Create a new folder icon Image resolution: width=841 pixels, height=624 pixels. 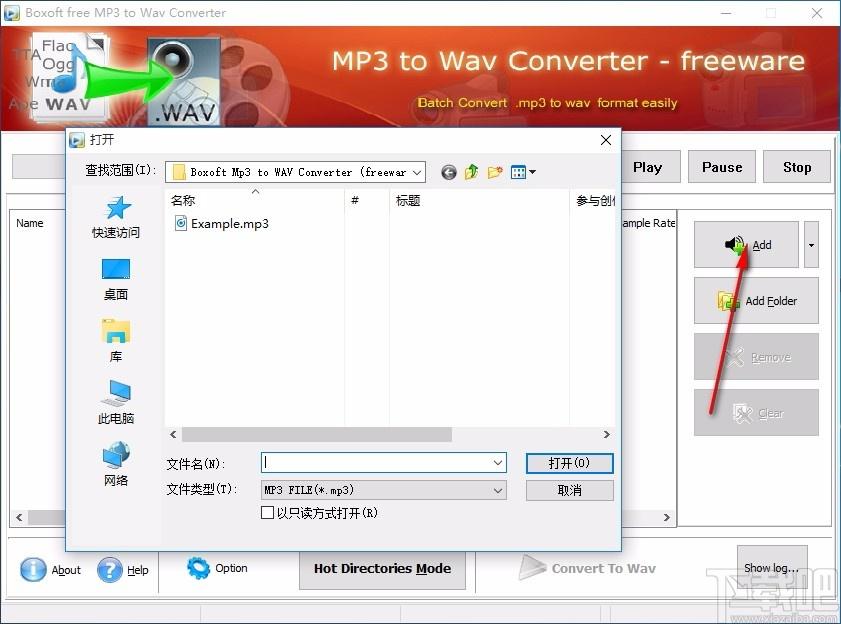[x=495, y=172]
